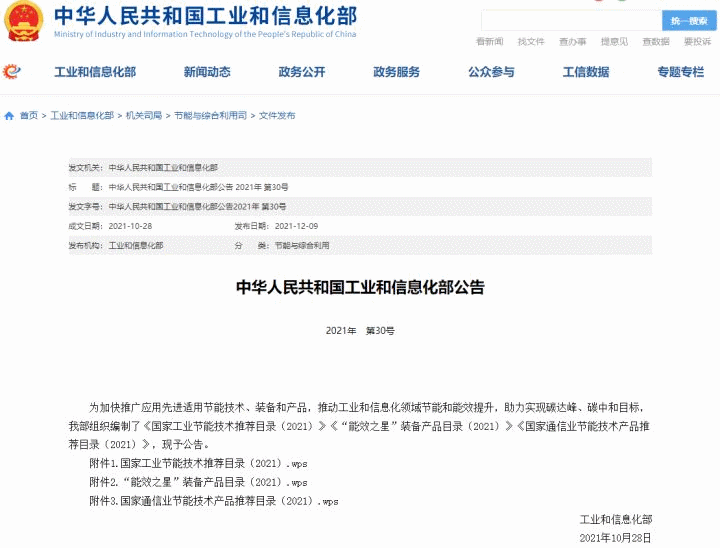The height and width of the screenshot is (548, 720).
Task: Open attachment 附件3 国家通信业节能技术产品推荐目录
Action: (x=214, y=501)
